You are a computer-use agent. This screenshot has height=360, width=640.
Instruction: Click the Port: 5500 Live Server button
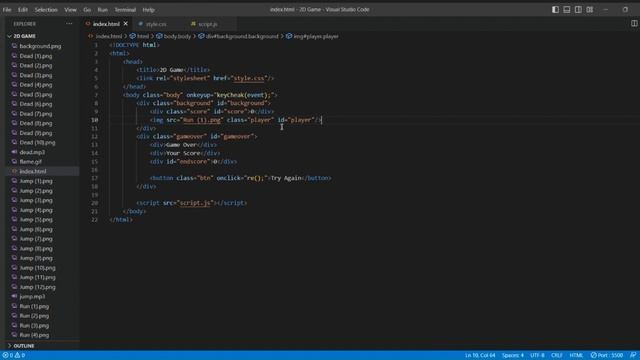click(x=607, y=355)
